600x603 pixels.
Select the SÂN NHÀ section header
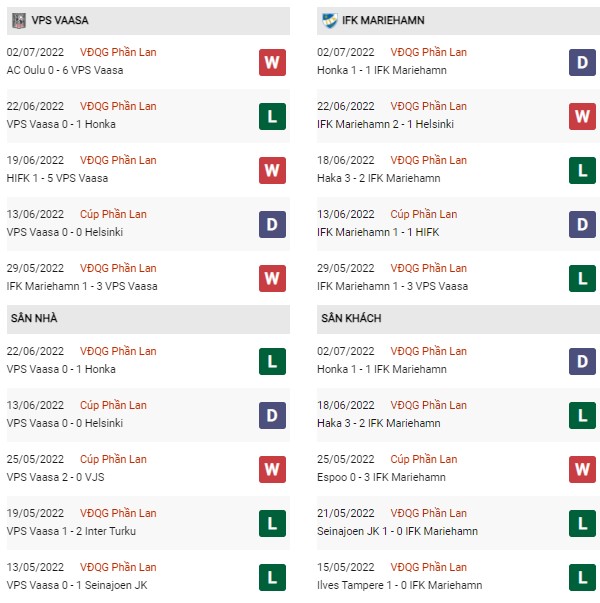(148, 319)
